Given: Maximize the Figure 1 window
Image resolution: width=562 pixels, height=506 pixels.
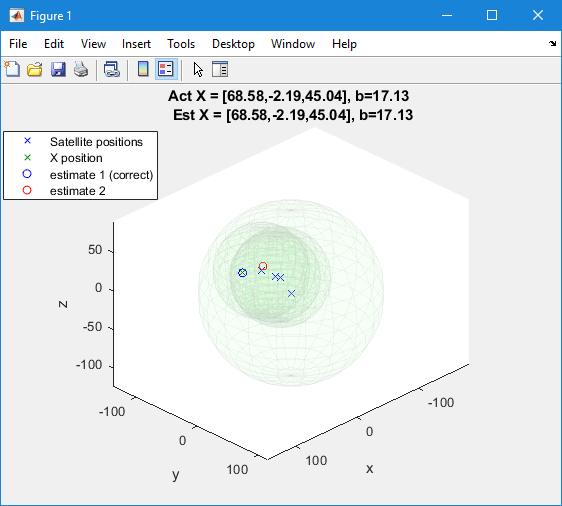Looking at the screenshot, I should 492,15.
